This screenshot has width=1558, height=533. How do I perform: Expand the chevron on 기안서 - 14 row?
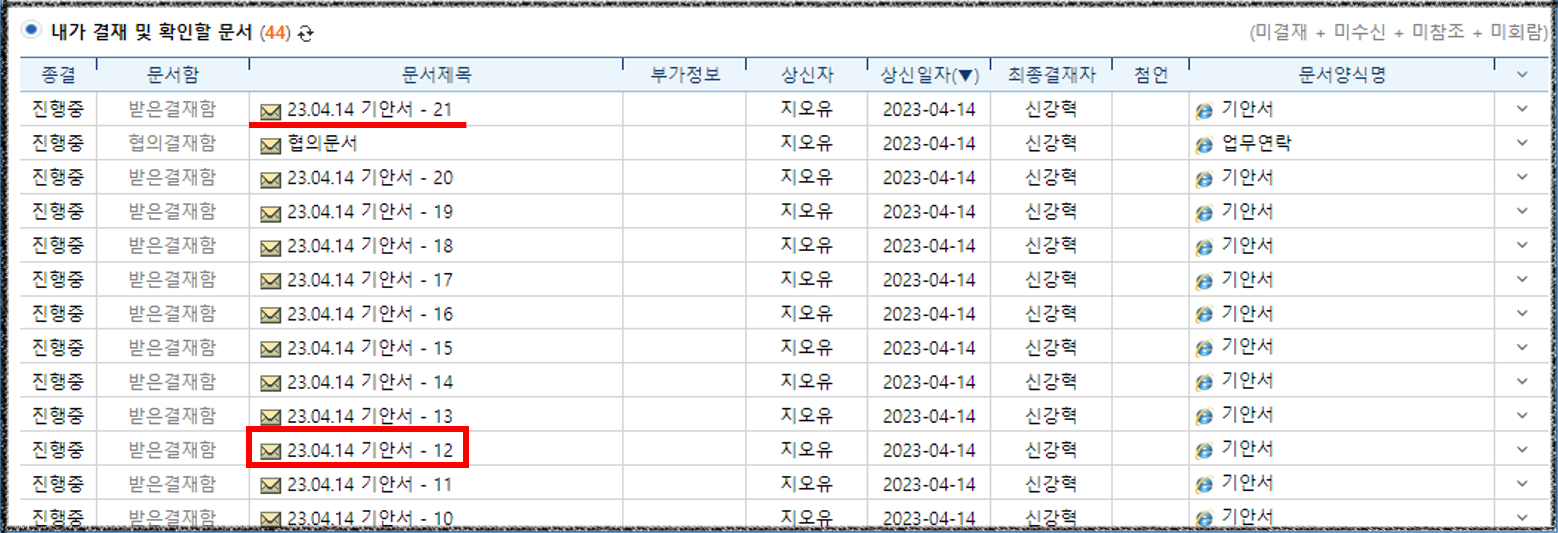coord(1522,381)
